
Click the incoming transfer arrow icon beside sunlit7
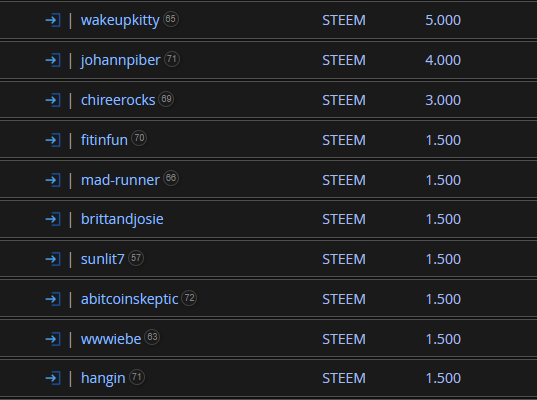pyautogui.click(x=53, y=259)
